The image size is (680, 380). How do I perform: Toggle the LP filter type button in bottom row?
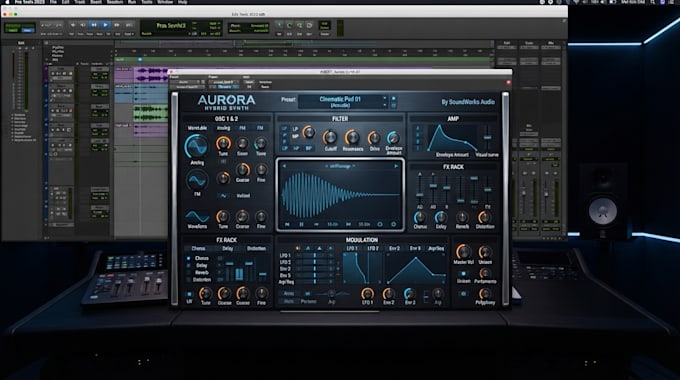pos(285,148)
